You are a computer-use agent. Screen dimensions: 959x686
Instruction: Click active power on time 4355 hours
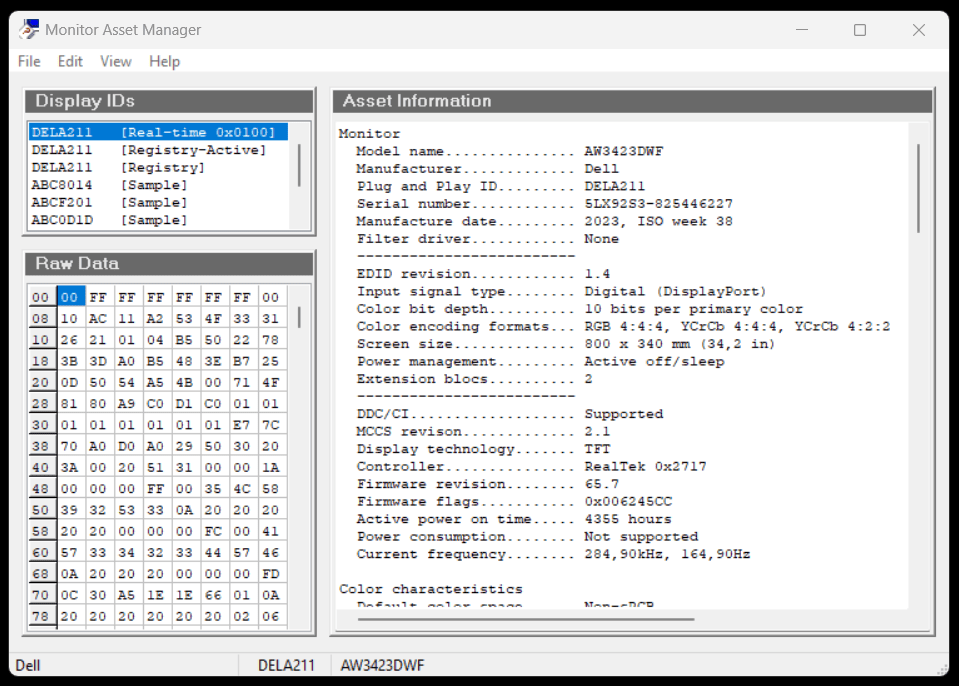tap(628, 519)
